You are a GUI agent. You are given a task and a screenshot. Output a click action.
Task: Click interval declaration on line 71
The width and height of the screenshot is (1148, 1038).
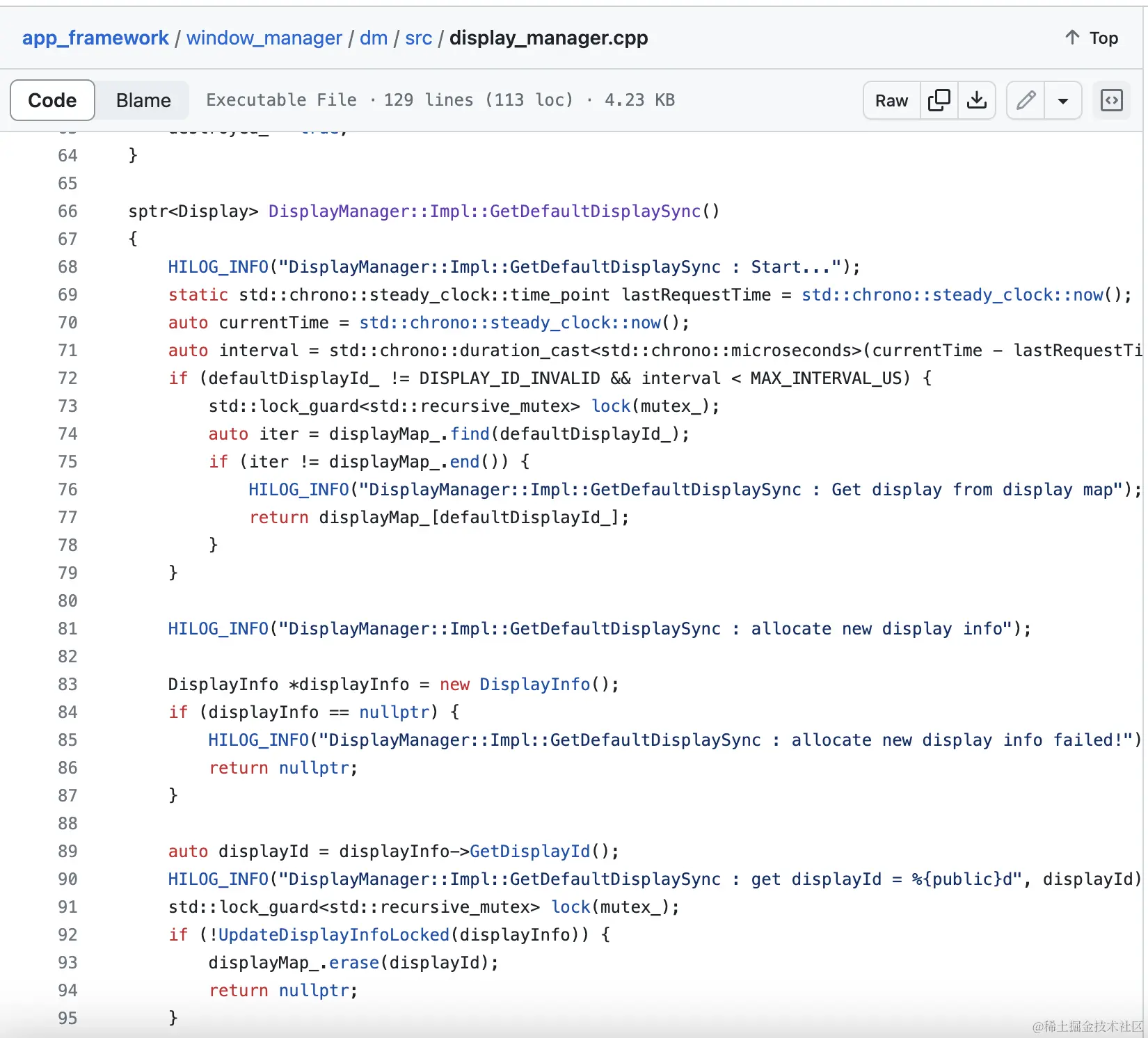click(655, 351)
